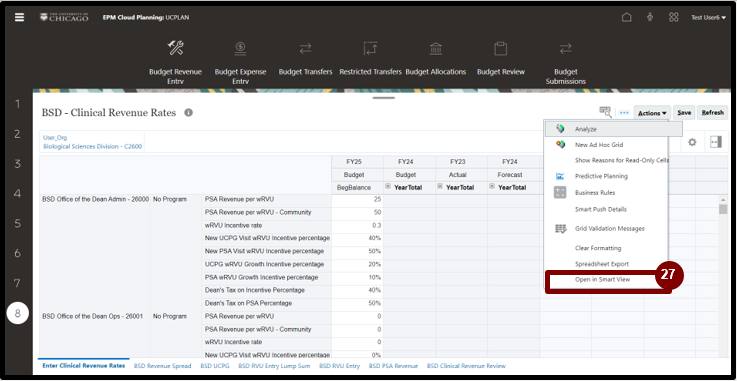The image size is (737, 381).
Task: Click PSA Revenue per wRVU value cell
Action: pyautogui.click(x=357, y=200)
